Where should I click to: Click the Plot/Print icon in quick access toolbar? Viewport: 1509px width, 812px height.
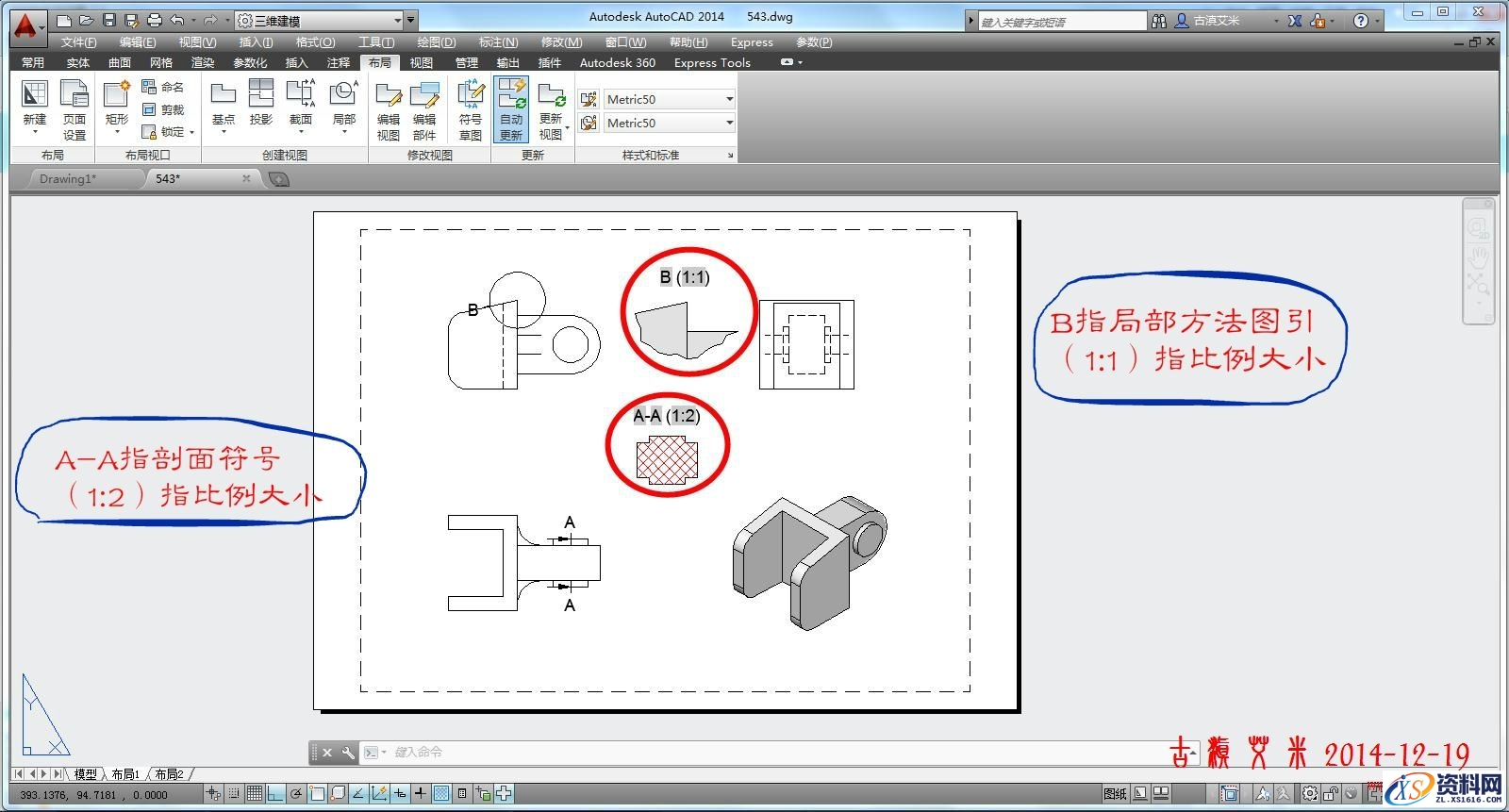click(155, 20)
